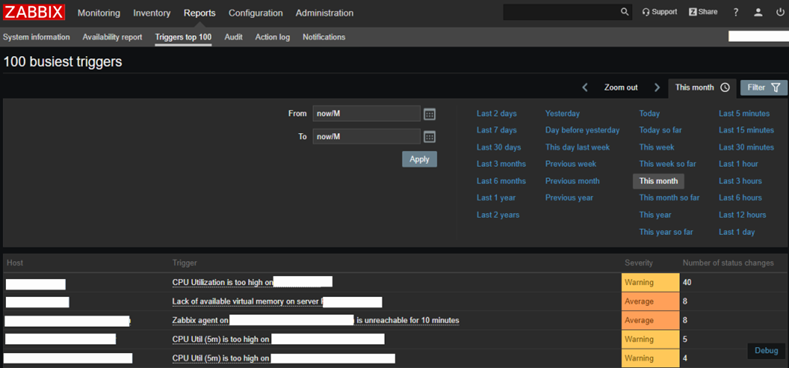Select Last 1 year range
Viewport: 789px width, 368px height.
coord(496,198)
